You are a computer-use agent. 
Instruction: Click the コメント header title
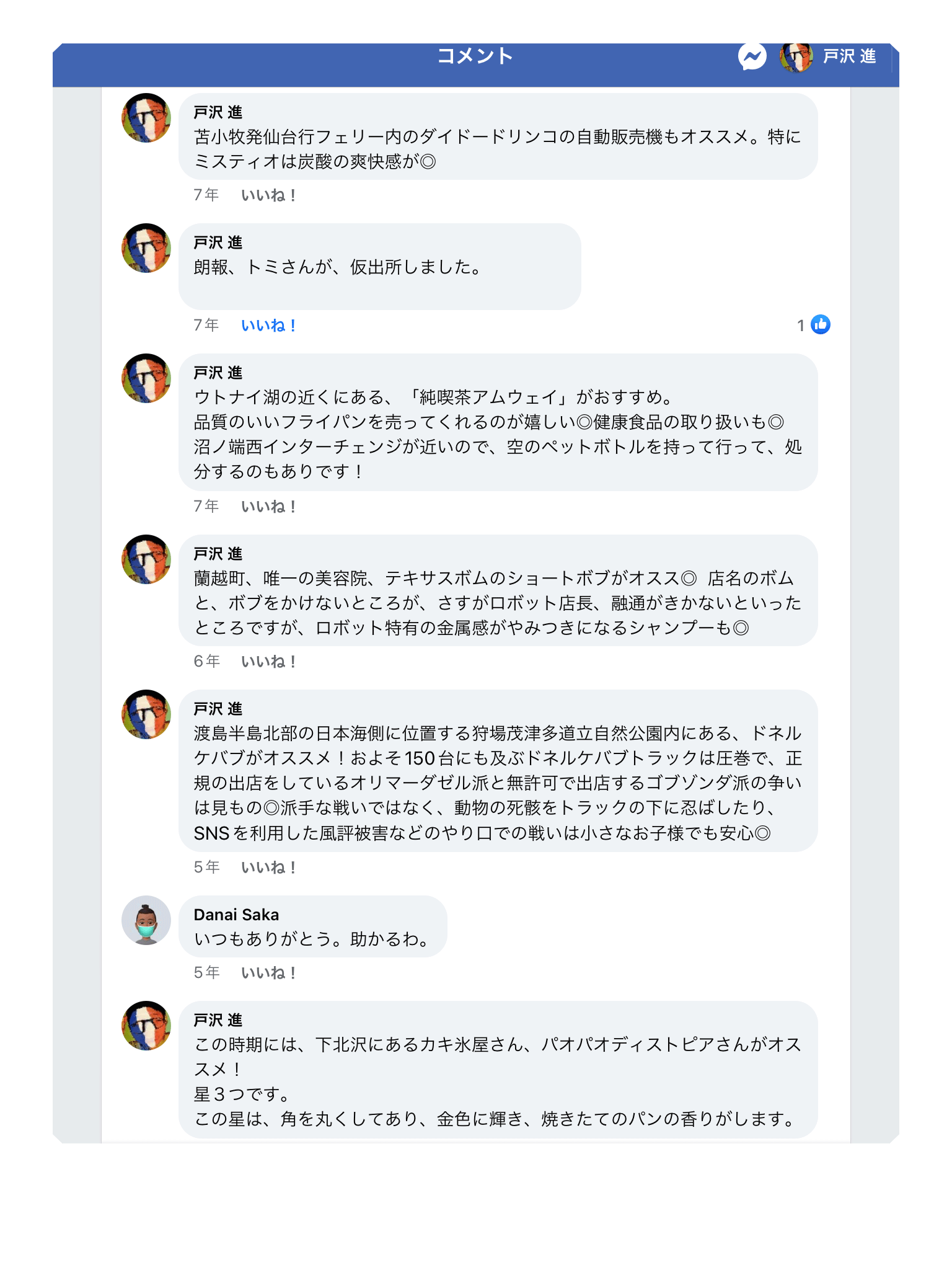point(475,56)
